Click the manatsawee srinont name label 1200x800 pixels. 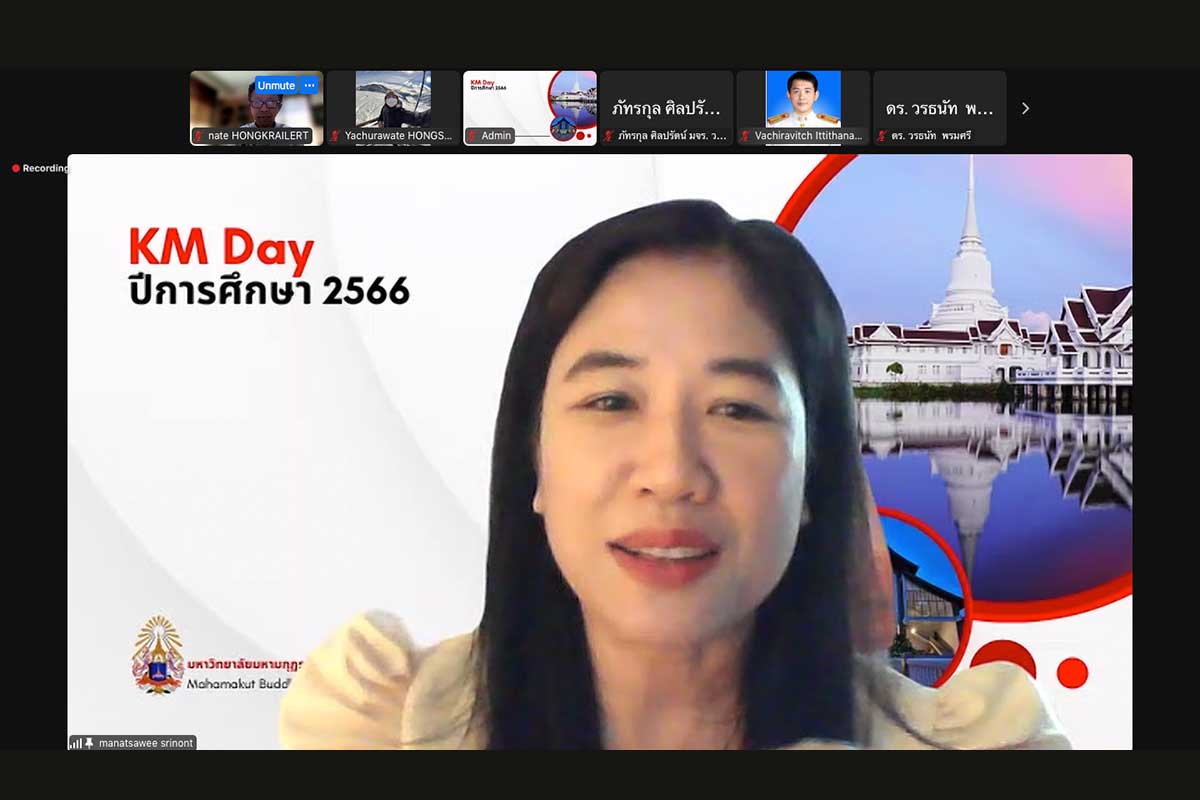(145, 744)
